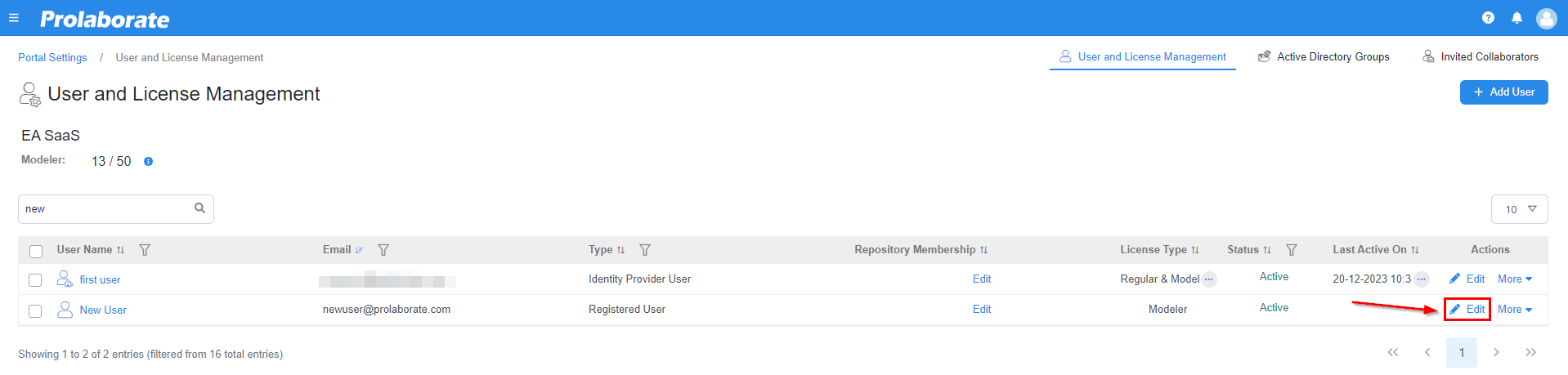Viewport: 1568px width, 375px height.
Task: Filter the Email column
Action: [383, 250]
